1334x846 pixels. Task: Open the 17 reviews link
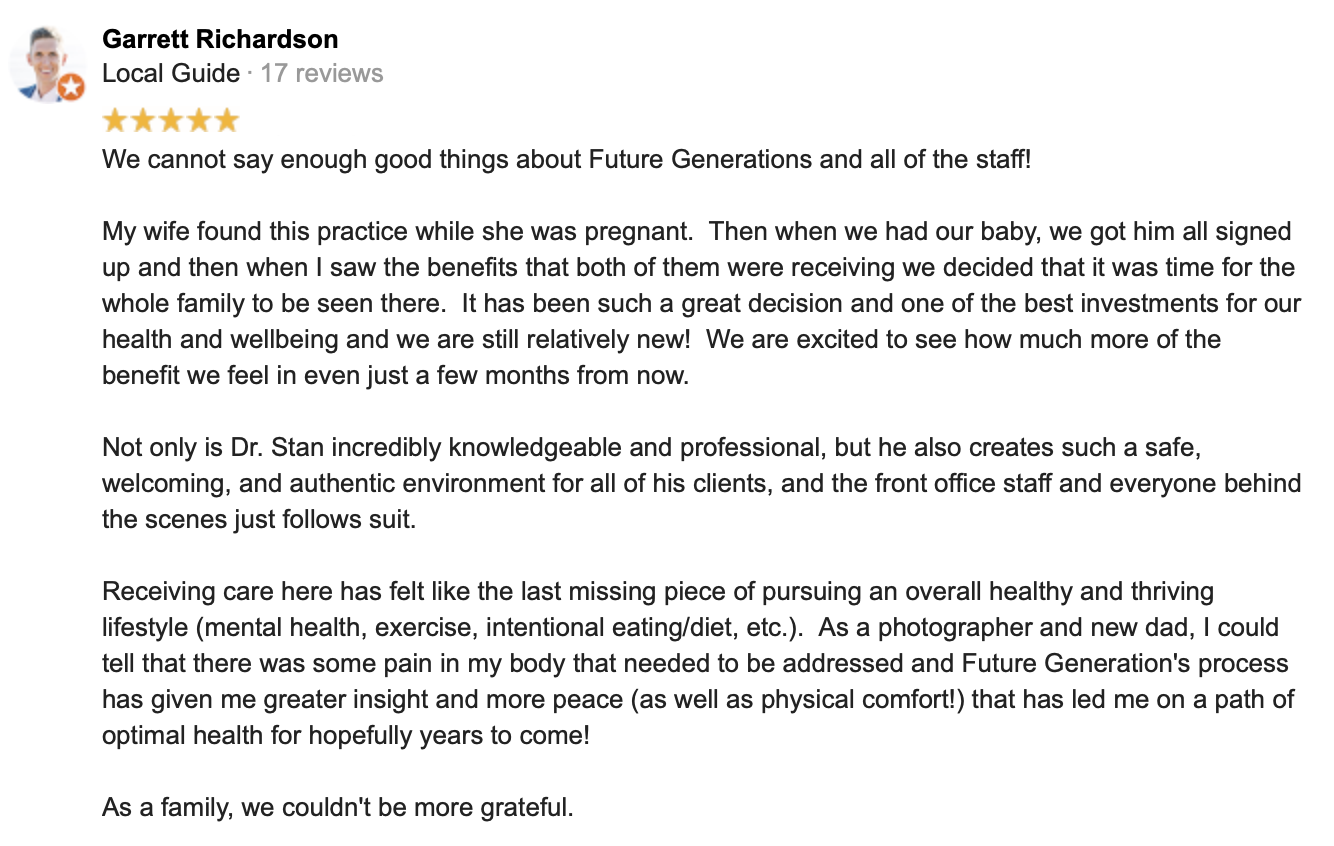tap(322, 73)
